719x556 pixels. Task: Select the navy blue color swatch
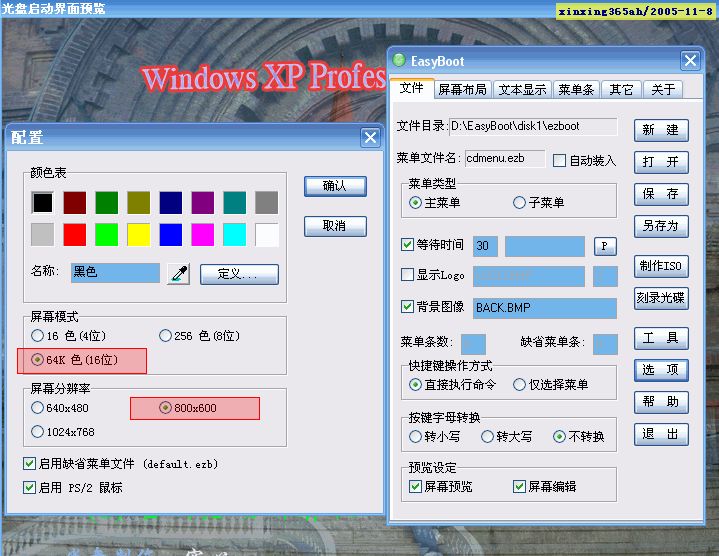click(171, 203)
